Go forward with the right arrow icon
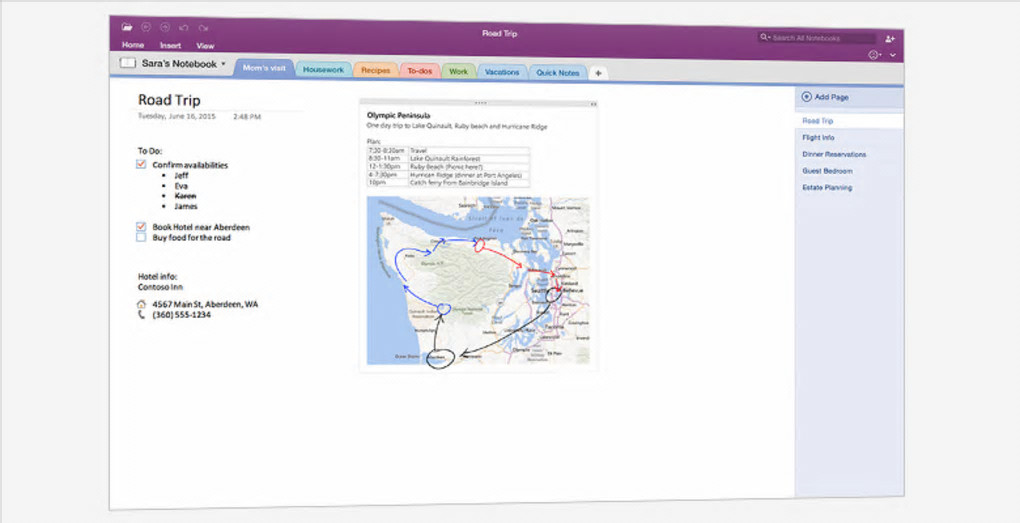Screen dimensions: 1020x523 pos(165,27)
